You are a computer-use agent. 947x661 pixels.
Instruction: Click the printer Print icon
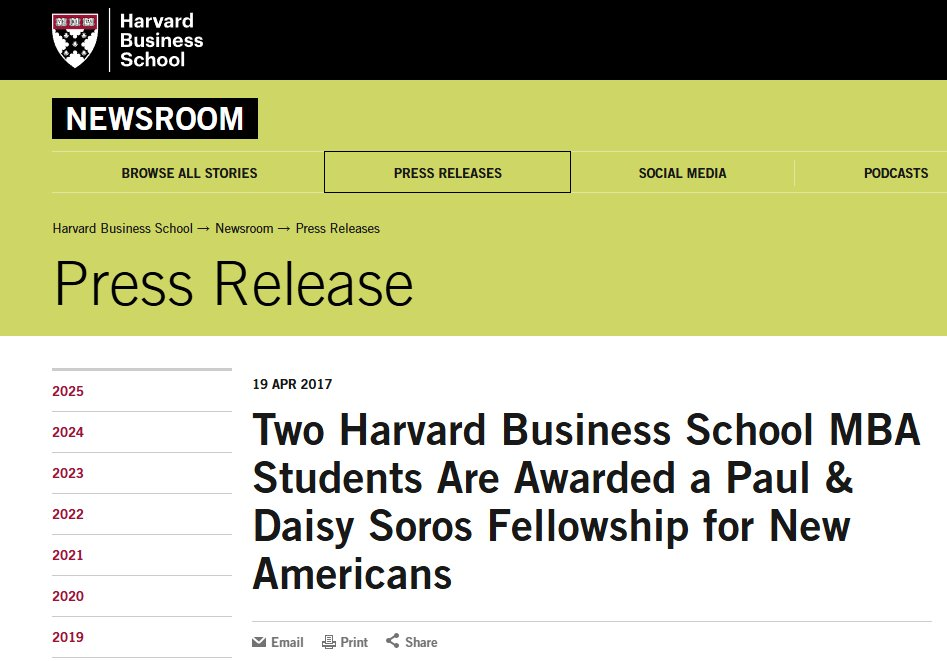[x=328, y=642]
